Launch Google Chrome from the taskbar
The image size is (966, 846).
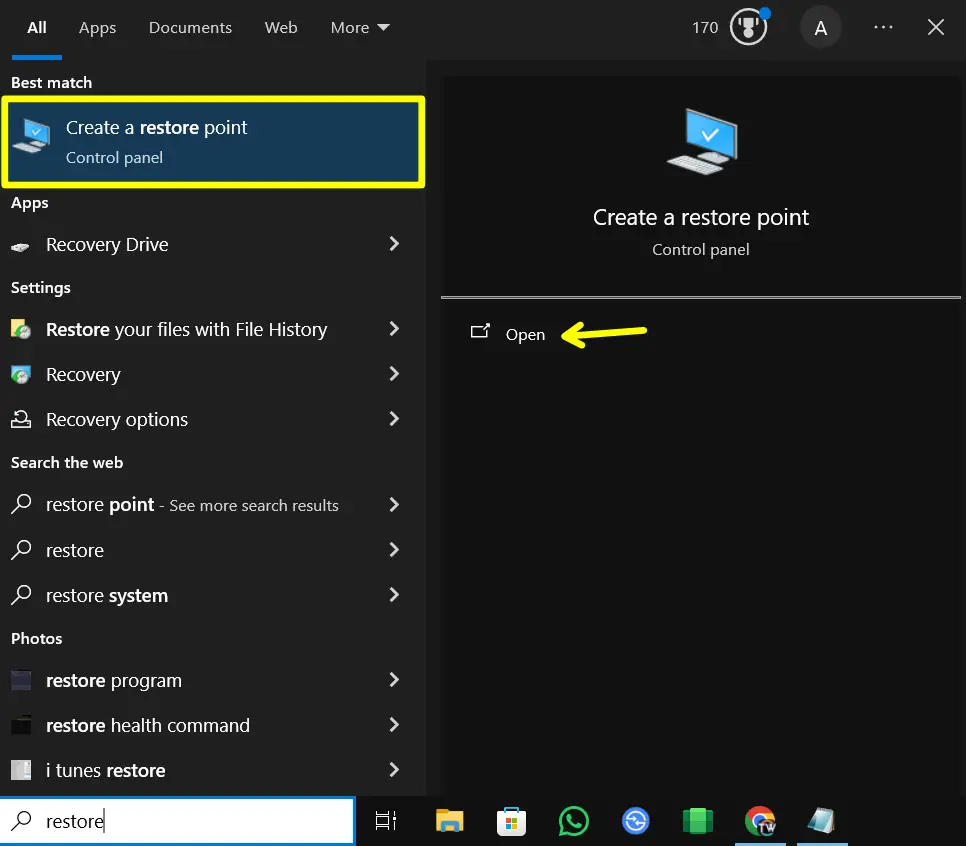pyautogui.click(x=759, y=820)
